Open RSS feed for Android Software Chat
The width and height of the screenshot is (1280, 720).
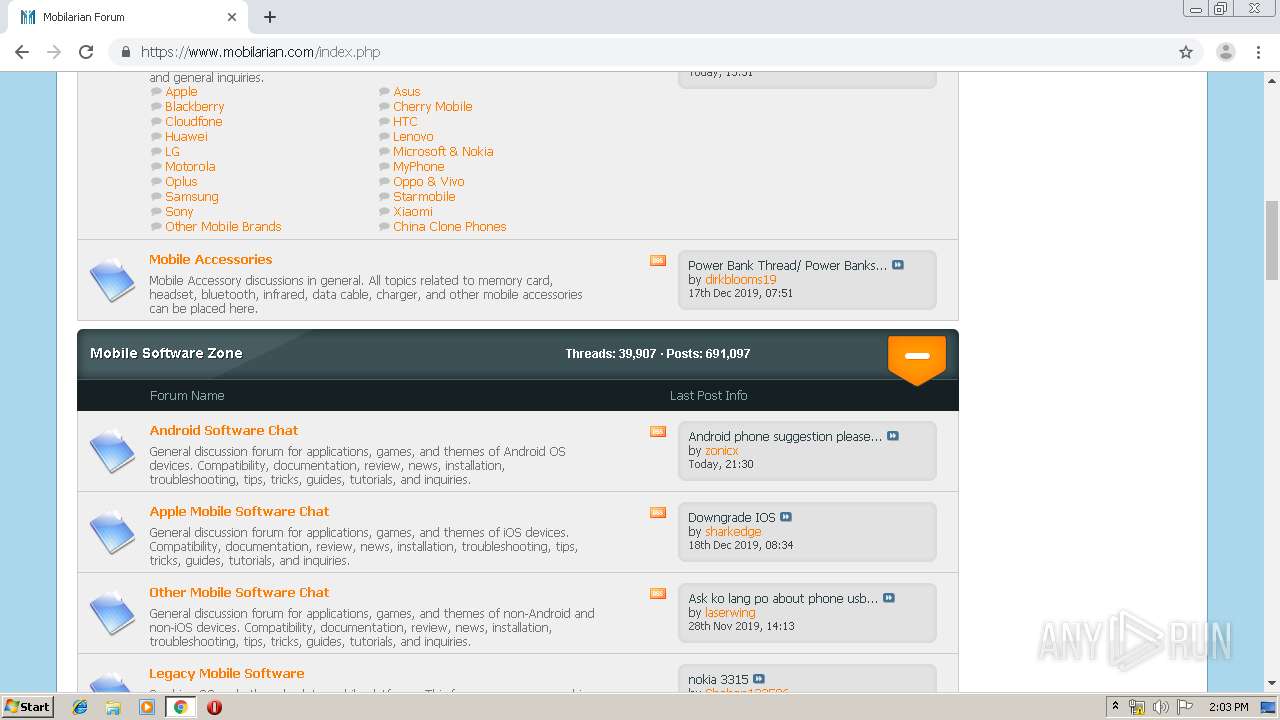658,432
